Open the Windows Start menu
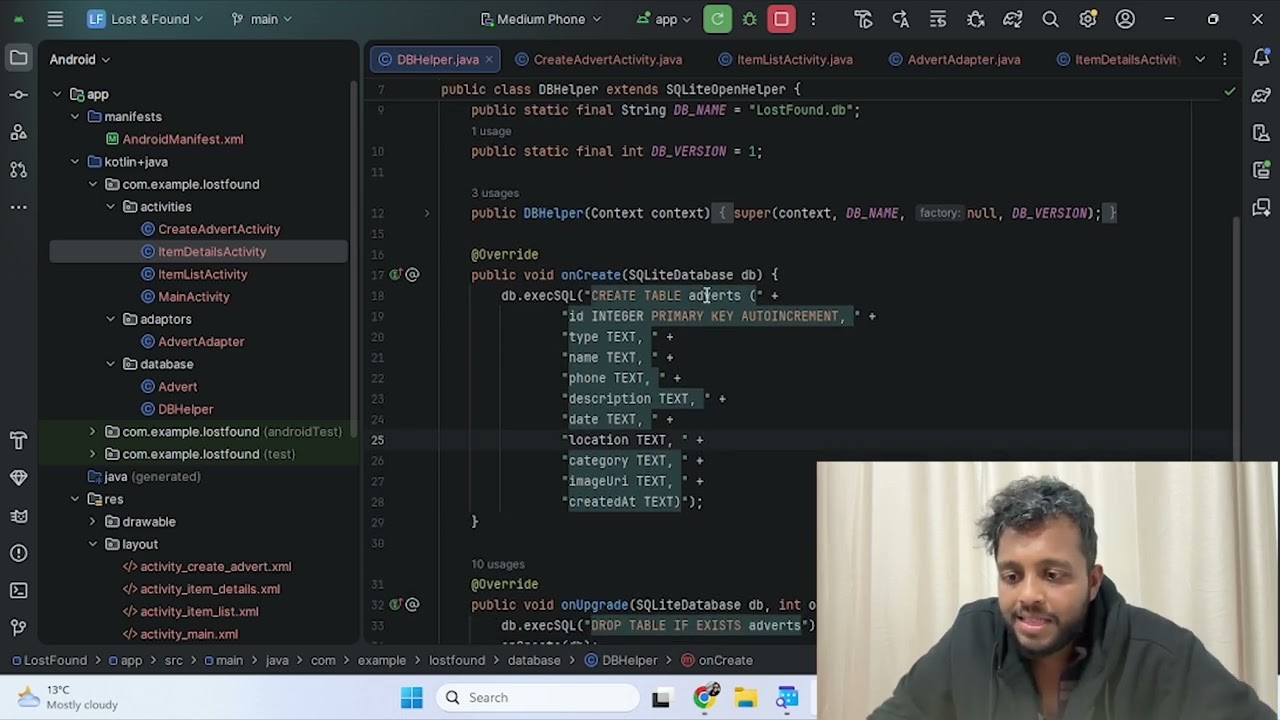Image resolution: width=1280 pixels, height=720 pixels. click(411, 697)
